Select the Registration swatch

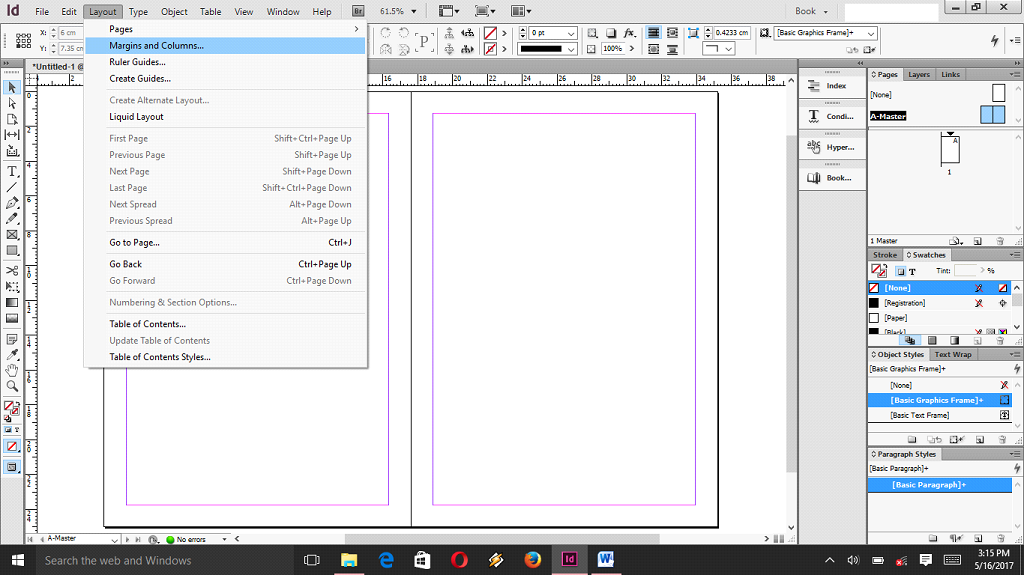pos(904,303)
